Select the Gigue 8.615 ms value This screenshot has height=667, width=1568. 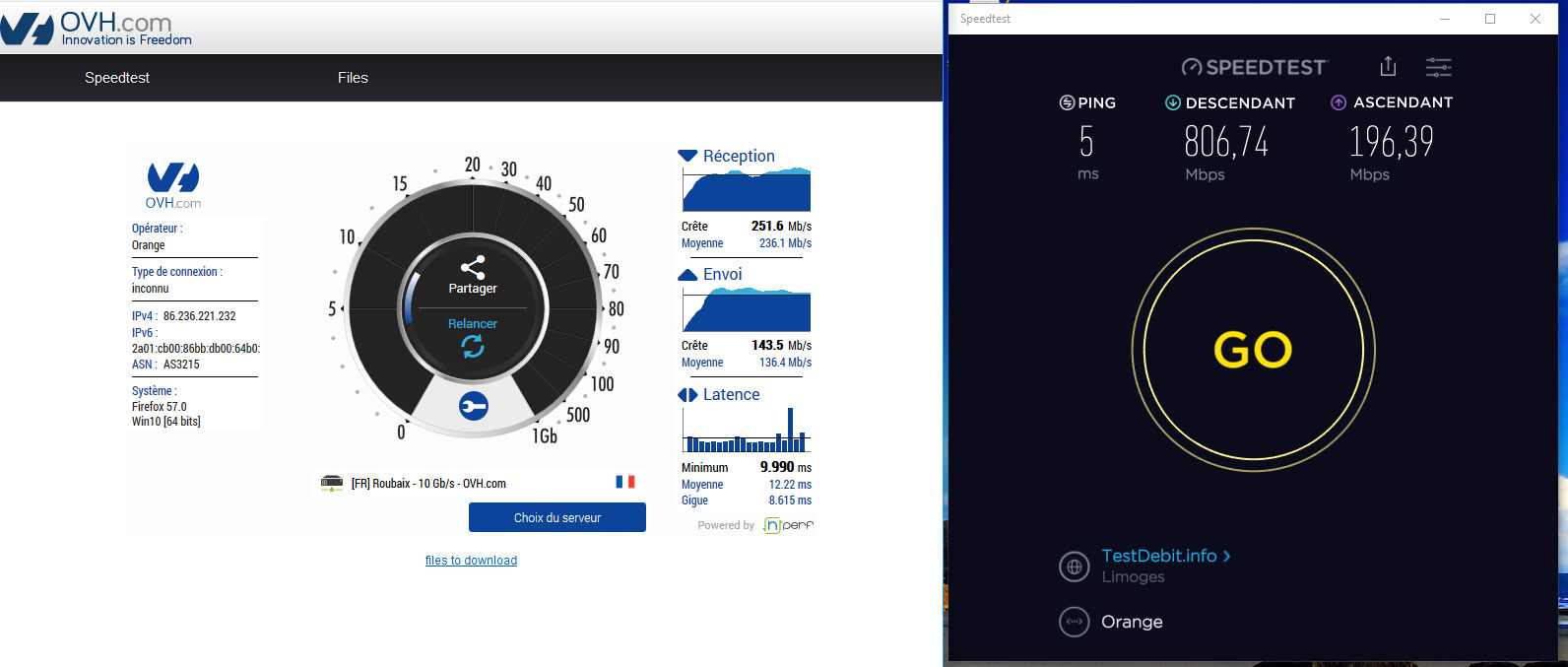pos(790,500)
